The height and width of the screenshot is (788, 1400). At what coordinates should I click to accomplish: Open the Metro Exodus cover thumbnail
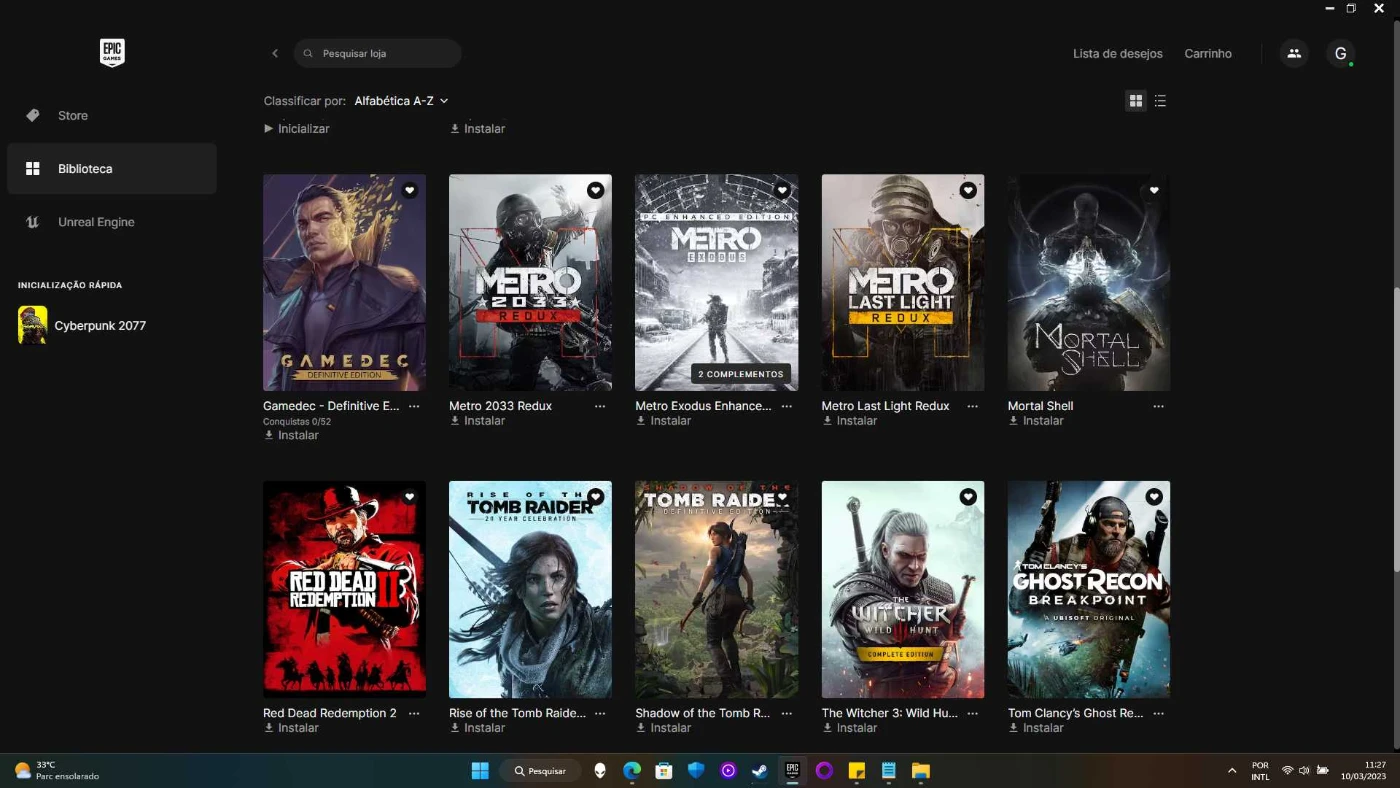click(x=716, y=282)
